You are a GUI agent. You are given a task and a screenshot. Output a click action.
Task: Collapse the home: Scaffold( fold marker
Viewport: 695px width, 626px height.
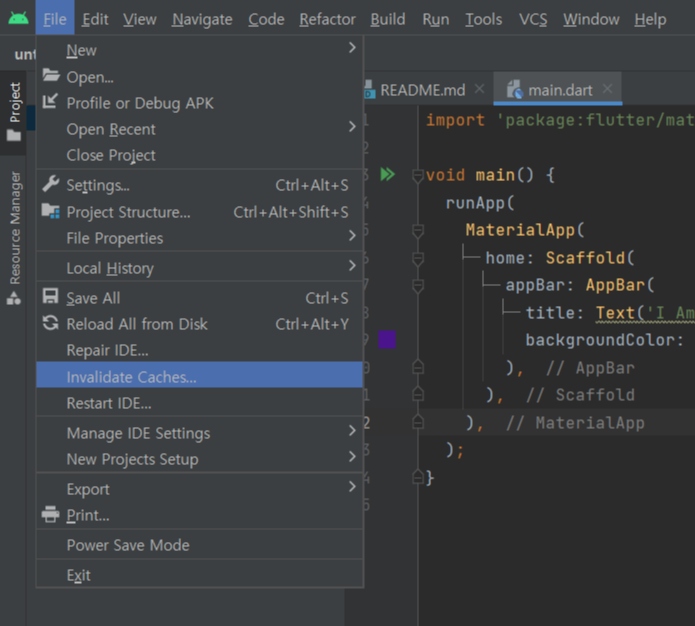click(418, 258)
